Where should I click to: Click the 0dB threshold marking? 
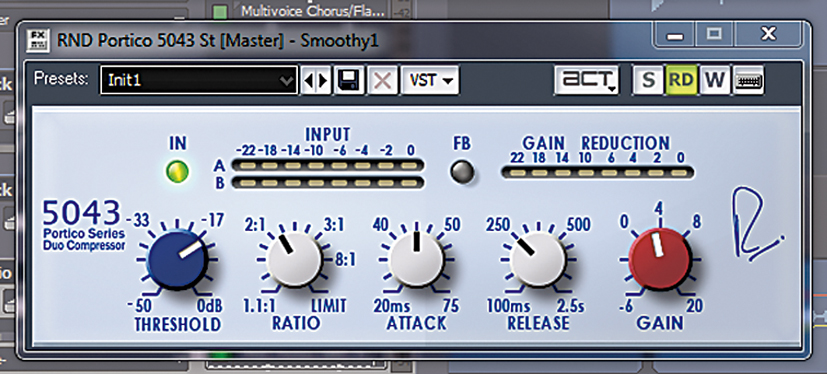[209, 306]
